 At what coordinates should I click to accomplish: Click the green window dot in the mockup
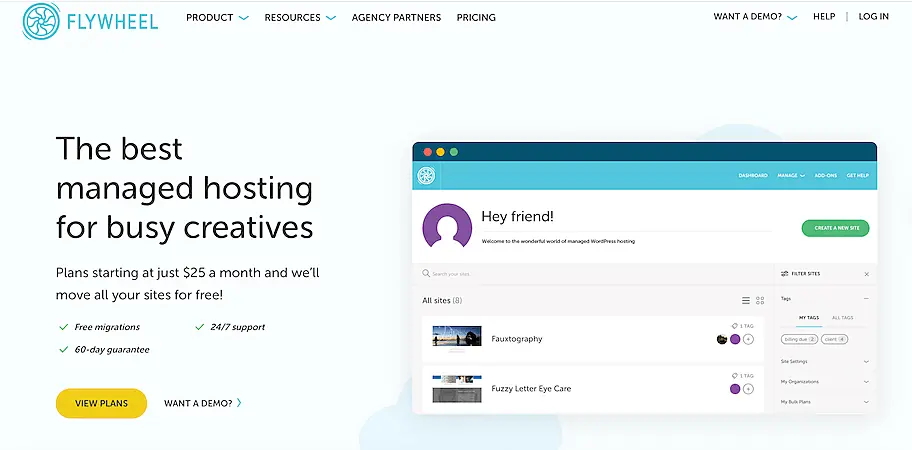coord(454,152)
